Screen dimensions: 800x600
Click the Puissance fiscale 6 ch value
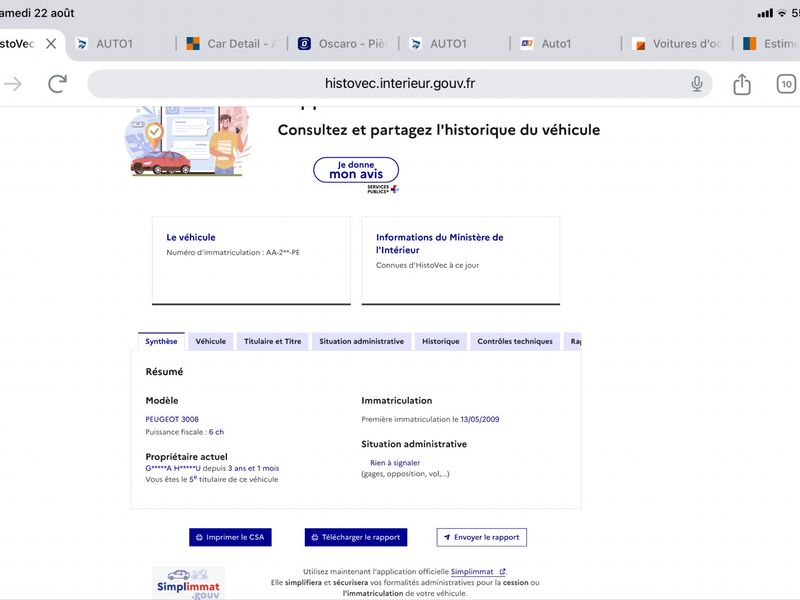point(216,432)
